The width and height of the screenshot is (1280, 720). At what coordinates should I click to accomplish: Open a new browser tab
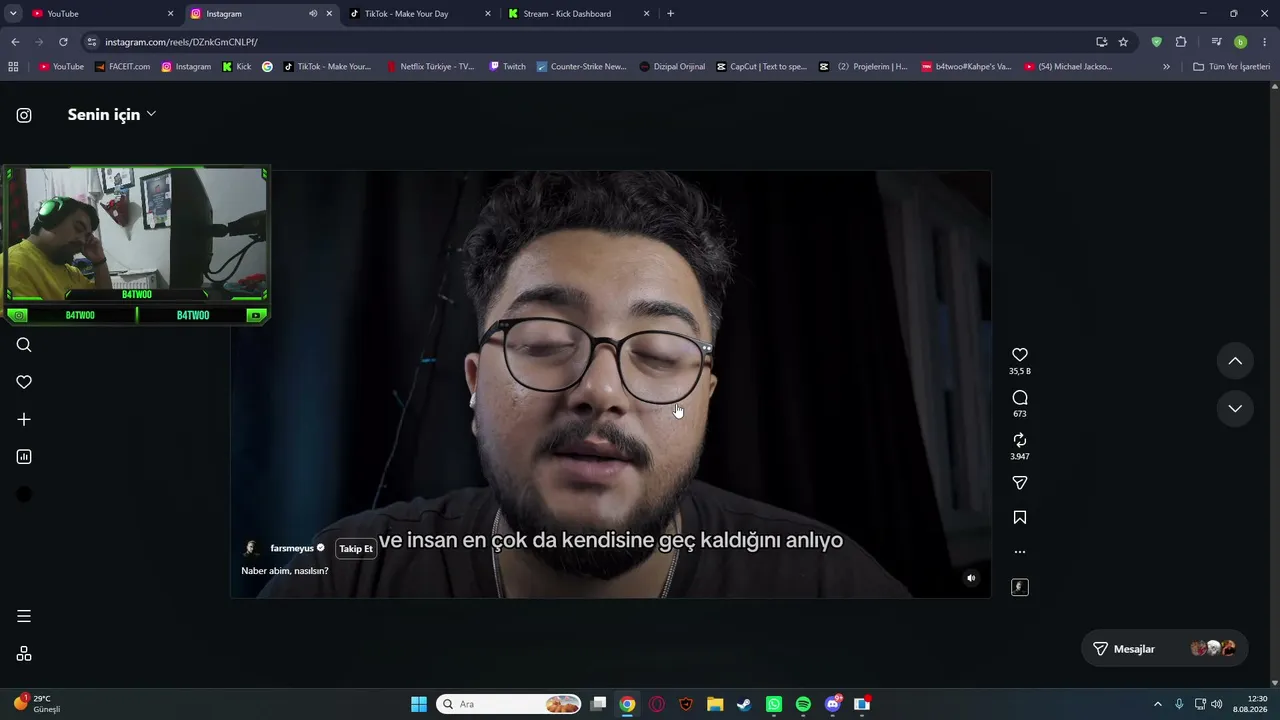(670, 14)
